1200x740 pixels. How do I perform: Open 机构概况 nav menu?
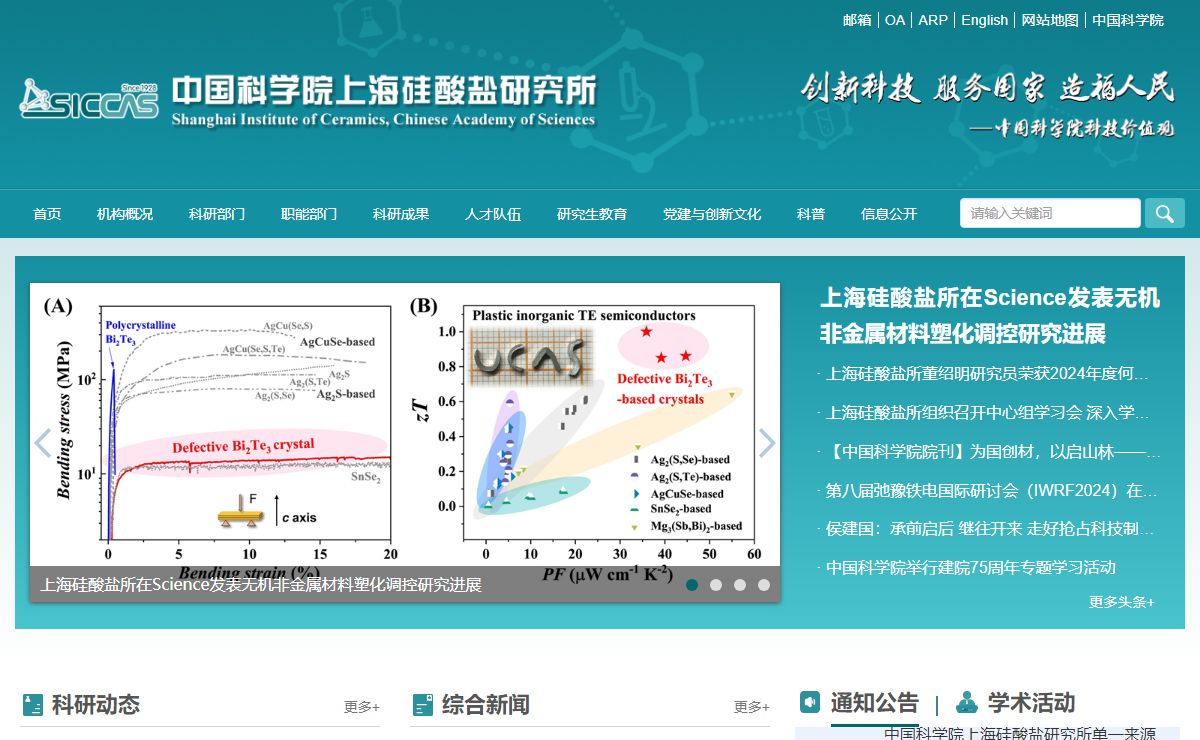pos(125,214)
